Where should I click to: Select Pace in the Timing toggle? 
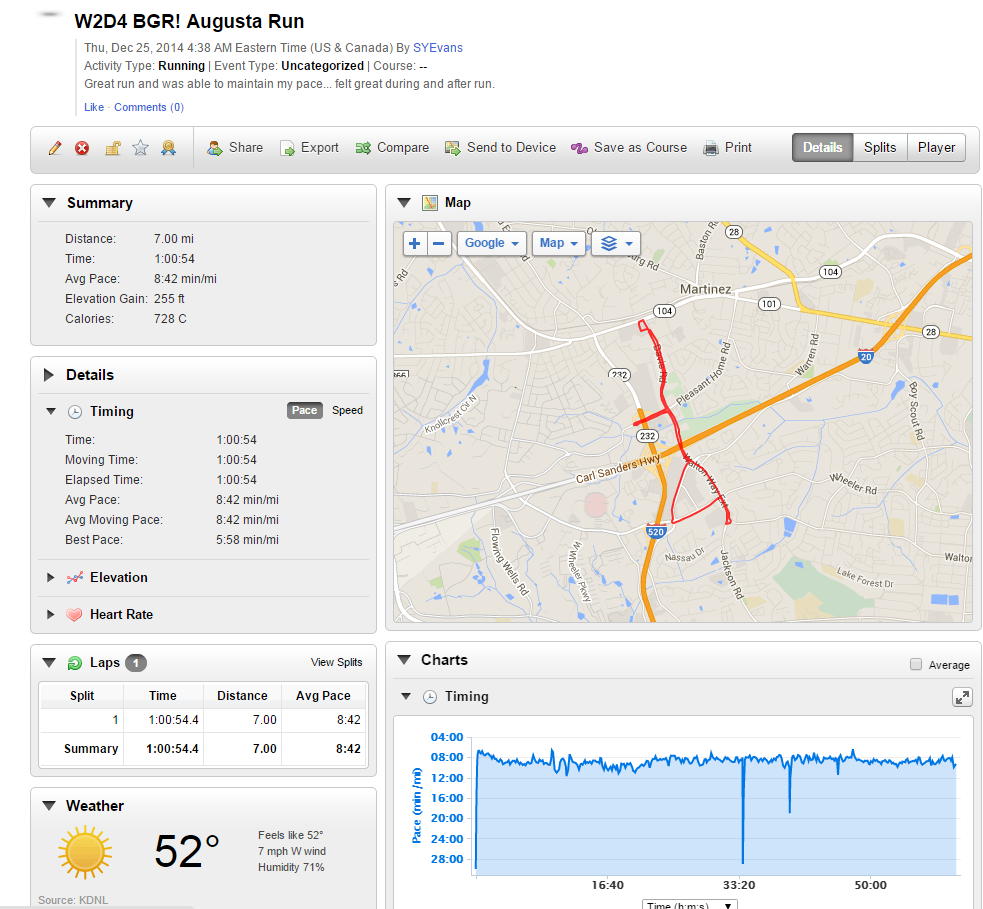tap(304, 411)
